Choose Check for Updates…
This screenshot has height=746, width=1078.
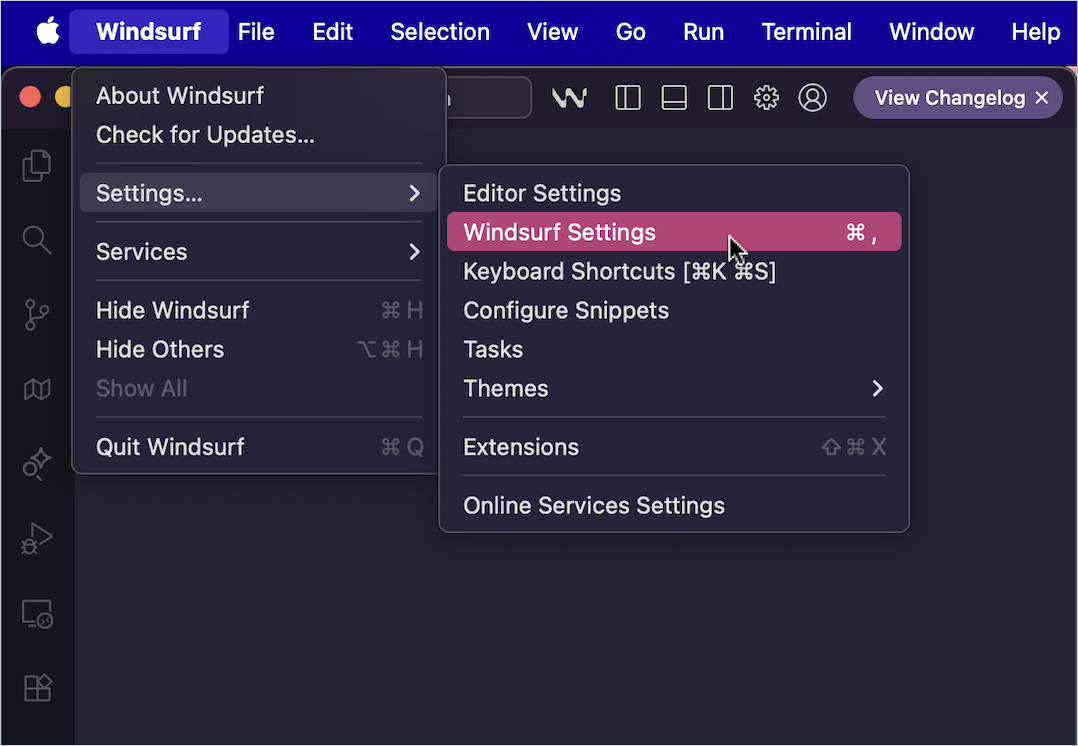point(258,135)
